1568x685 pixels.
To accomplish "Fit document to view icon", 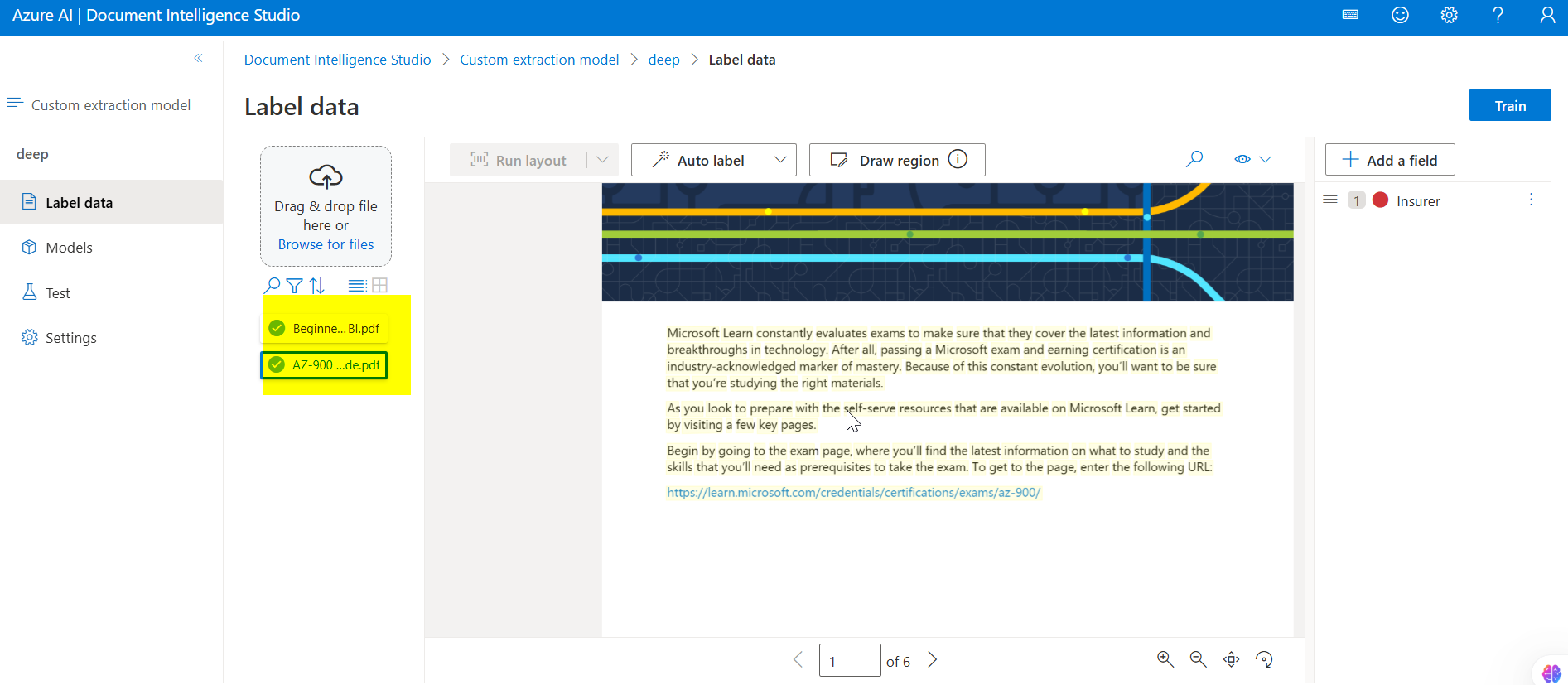I will click(1232, 659).
